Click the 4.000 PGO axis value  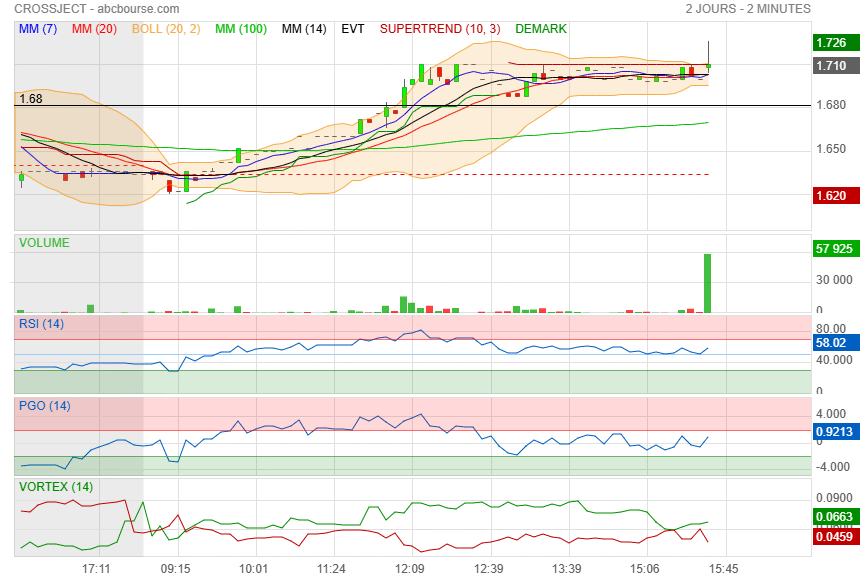click(831, 414)
